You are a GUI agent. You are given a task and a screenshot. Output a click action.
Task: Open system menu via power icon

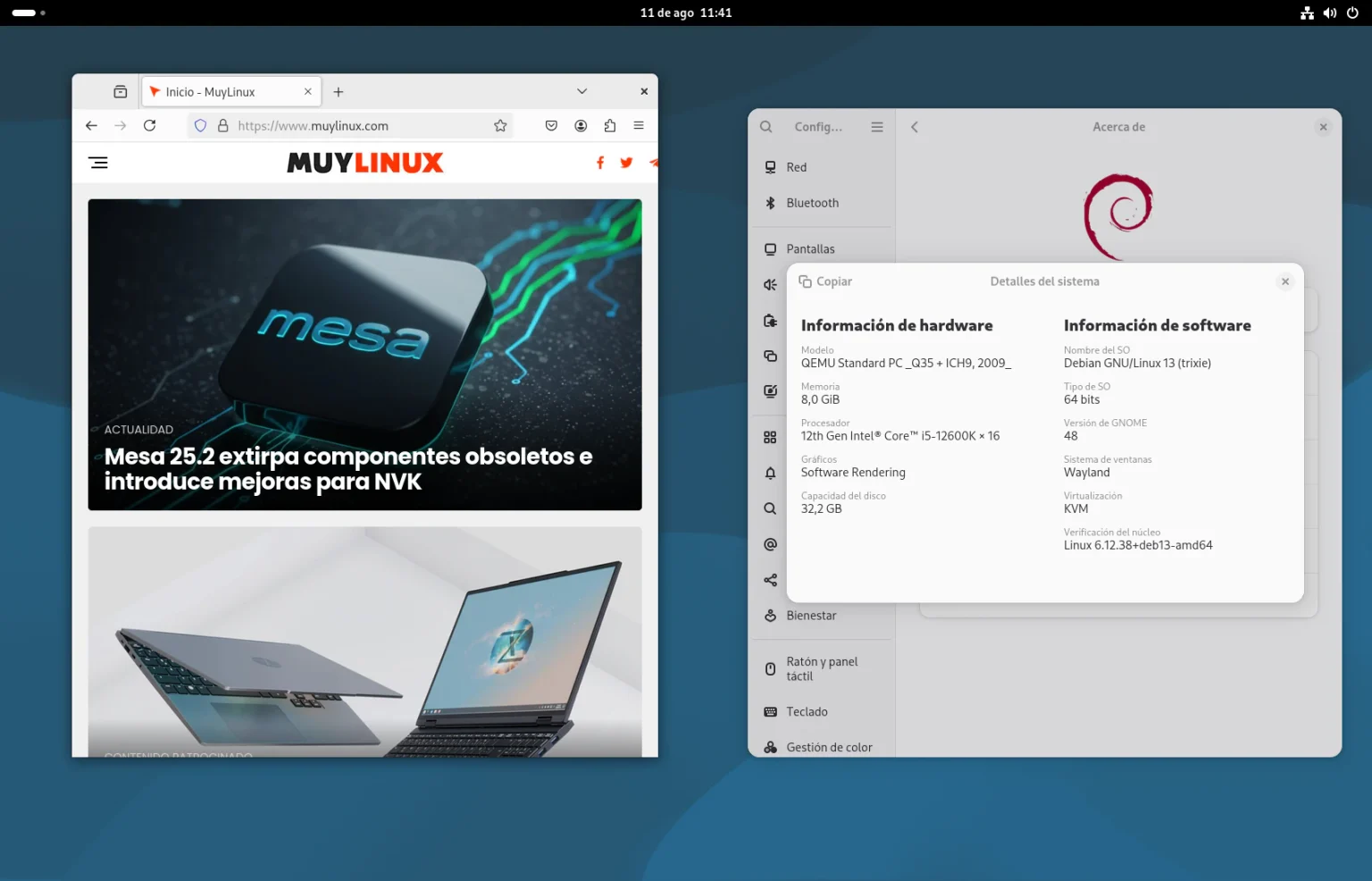pyautogui.click(x=1352, y=13)
